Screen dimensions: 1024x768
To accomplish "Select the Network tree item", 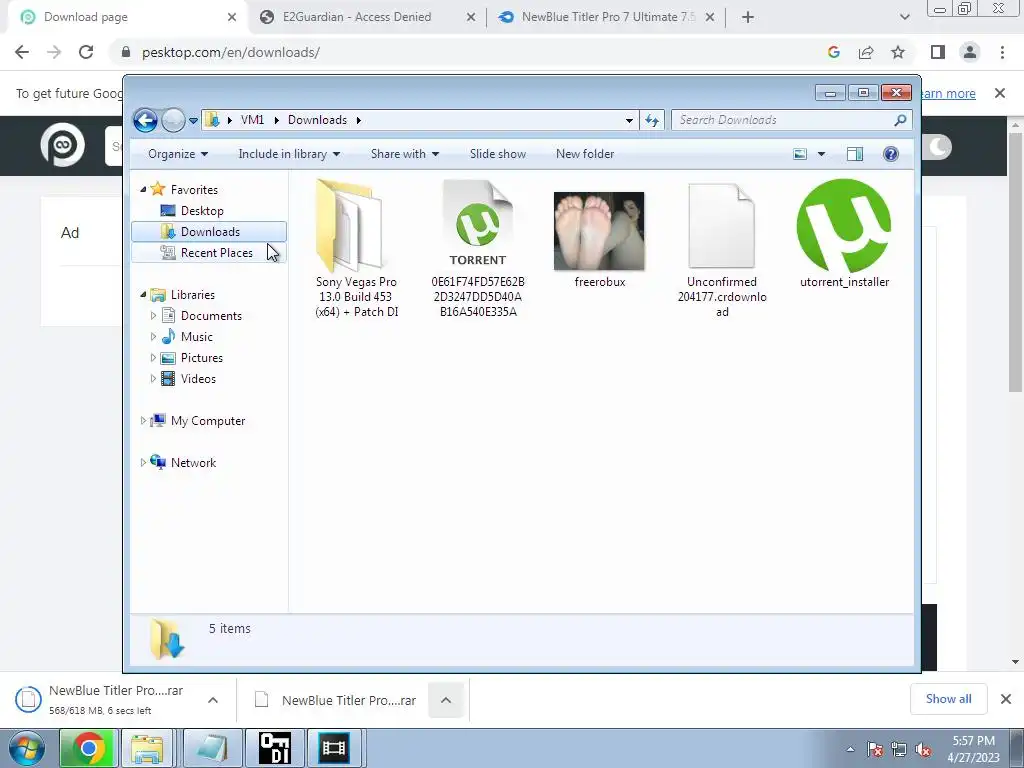I will [x=193, y=463].
